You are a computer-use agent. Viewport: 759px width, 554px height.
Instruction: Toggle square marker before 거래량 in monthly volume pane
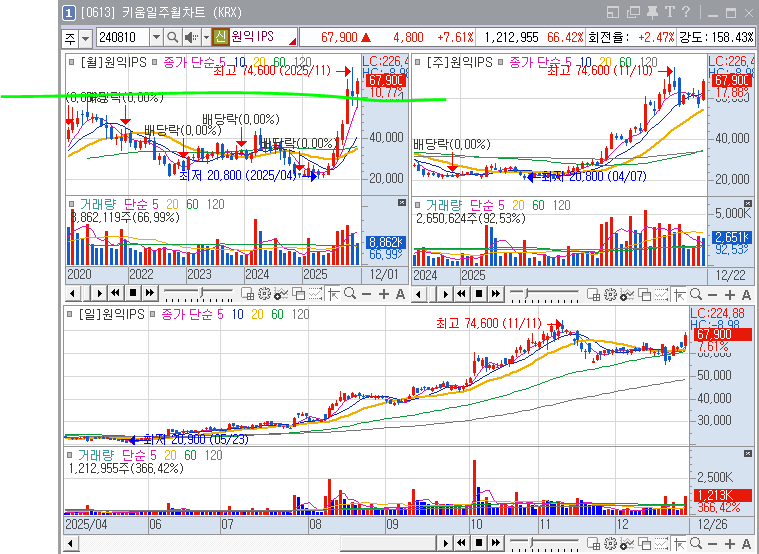pyautogui.click(x=72, y=204)
